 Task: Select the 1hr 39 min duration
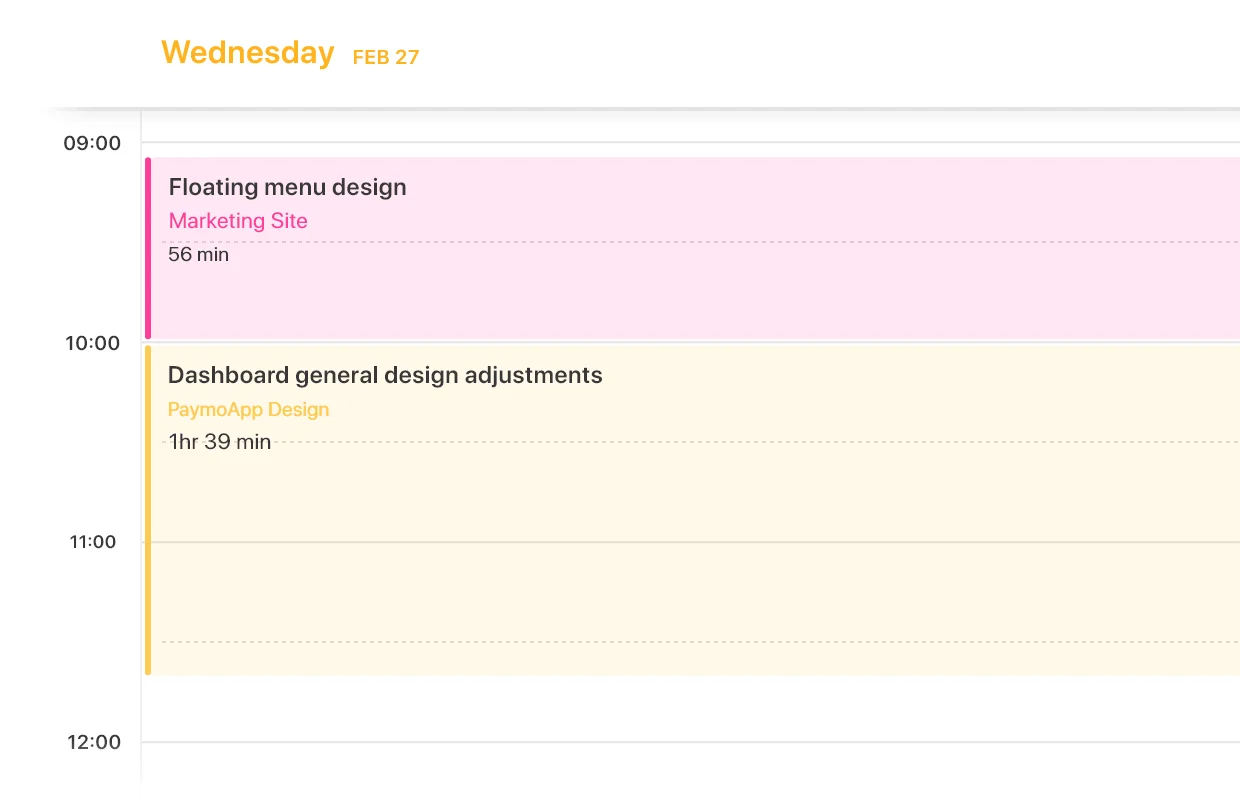[219, 442]
